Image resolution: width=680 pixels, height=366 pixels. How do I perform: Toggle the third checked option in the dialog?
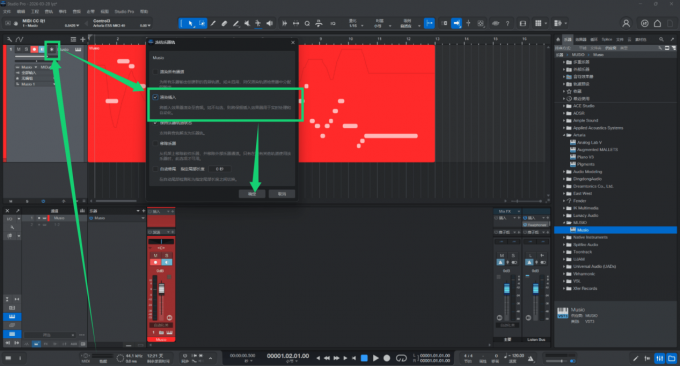[x=155, y=123]
